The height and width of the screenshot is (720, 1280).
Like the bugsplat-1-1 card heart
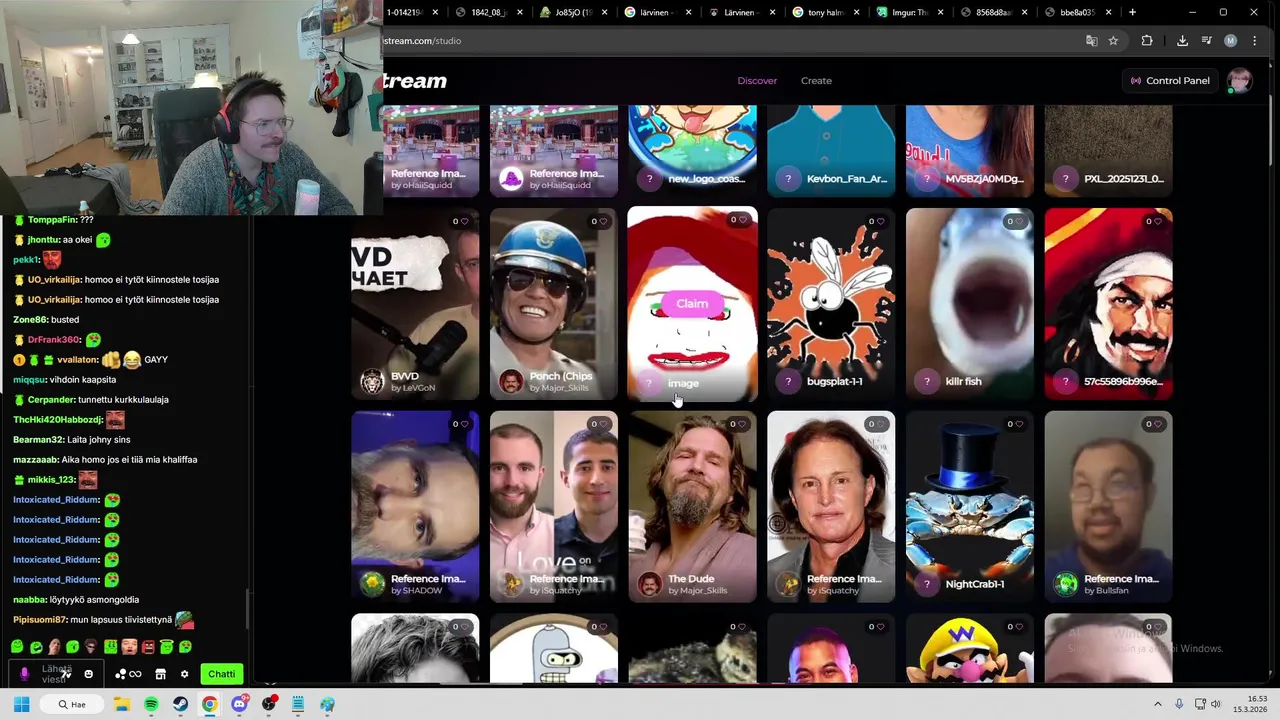[x=882, y=221]
